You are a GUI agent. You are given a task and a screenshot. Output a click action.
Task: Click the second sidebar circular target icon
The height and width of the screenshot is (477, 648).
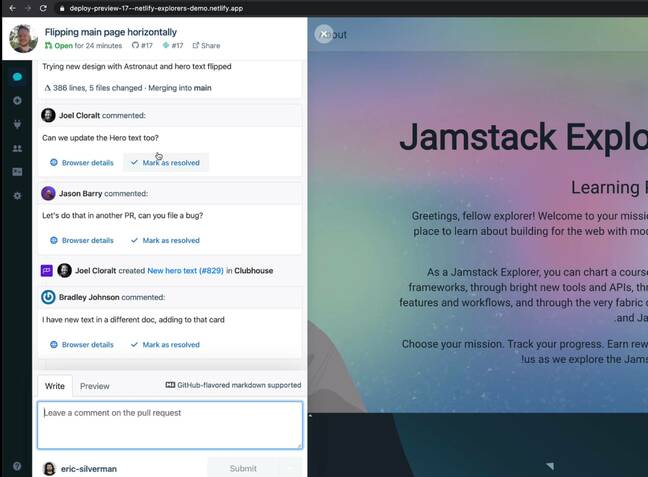point(17,100)
